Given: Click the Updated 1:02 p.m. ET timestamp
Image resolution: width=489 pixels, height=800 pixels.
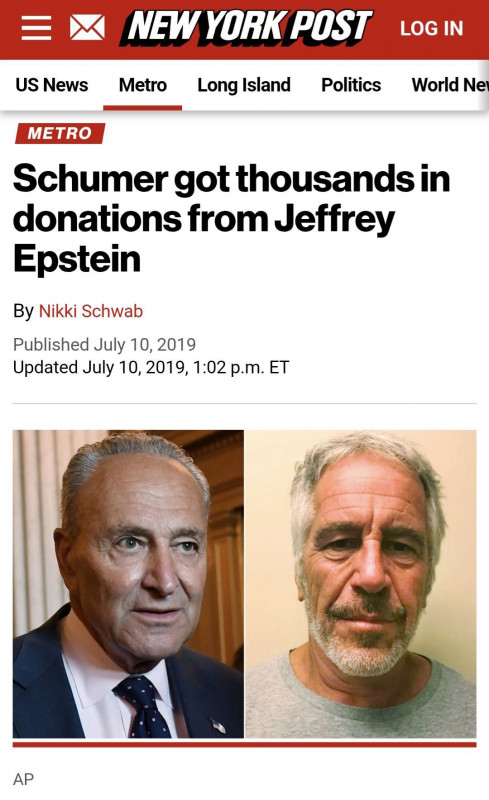Looking at the screenshot, I should [x=151, y=367].
